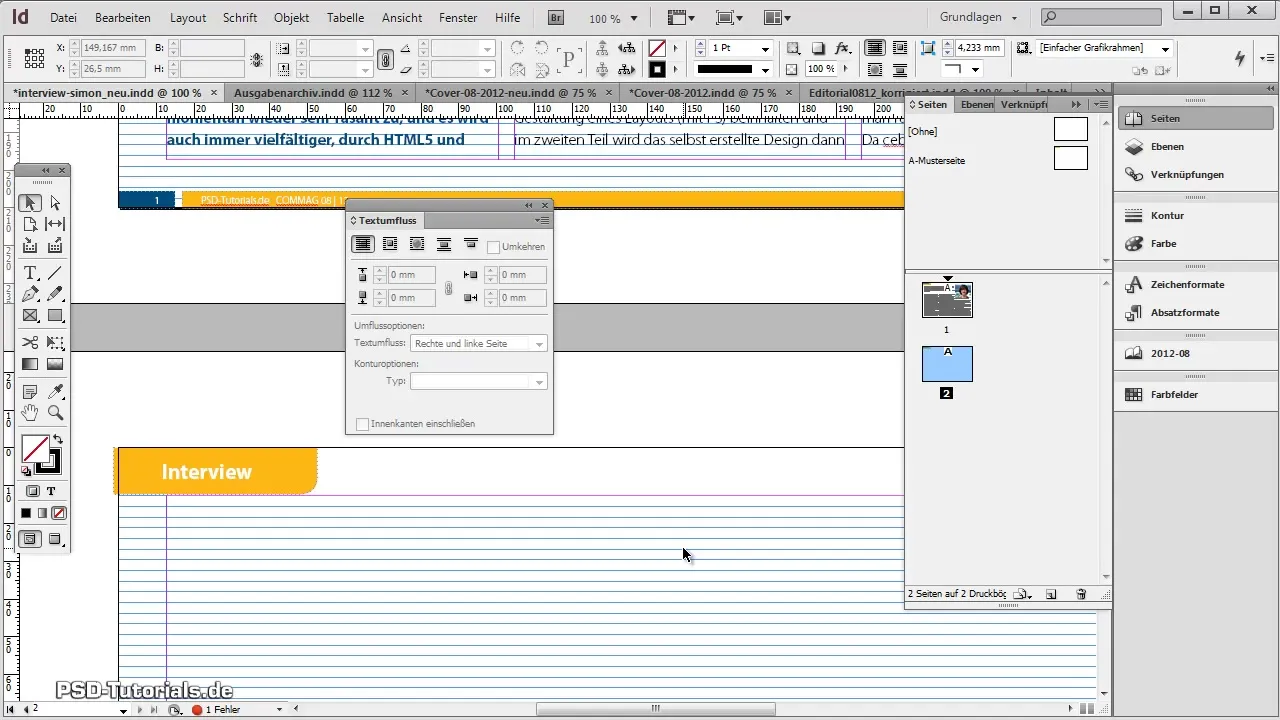Choose the Rectangle Frame tool
Viewport: 1280px width, 720px height.
point(30,315)
